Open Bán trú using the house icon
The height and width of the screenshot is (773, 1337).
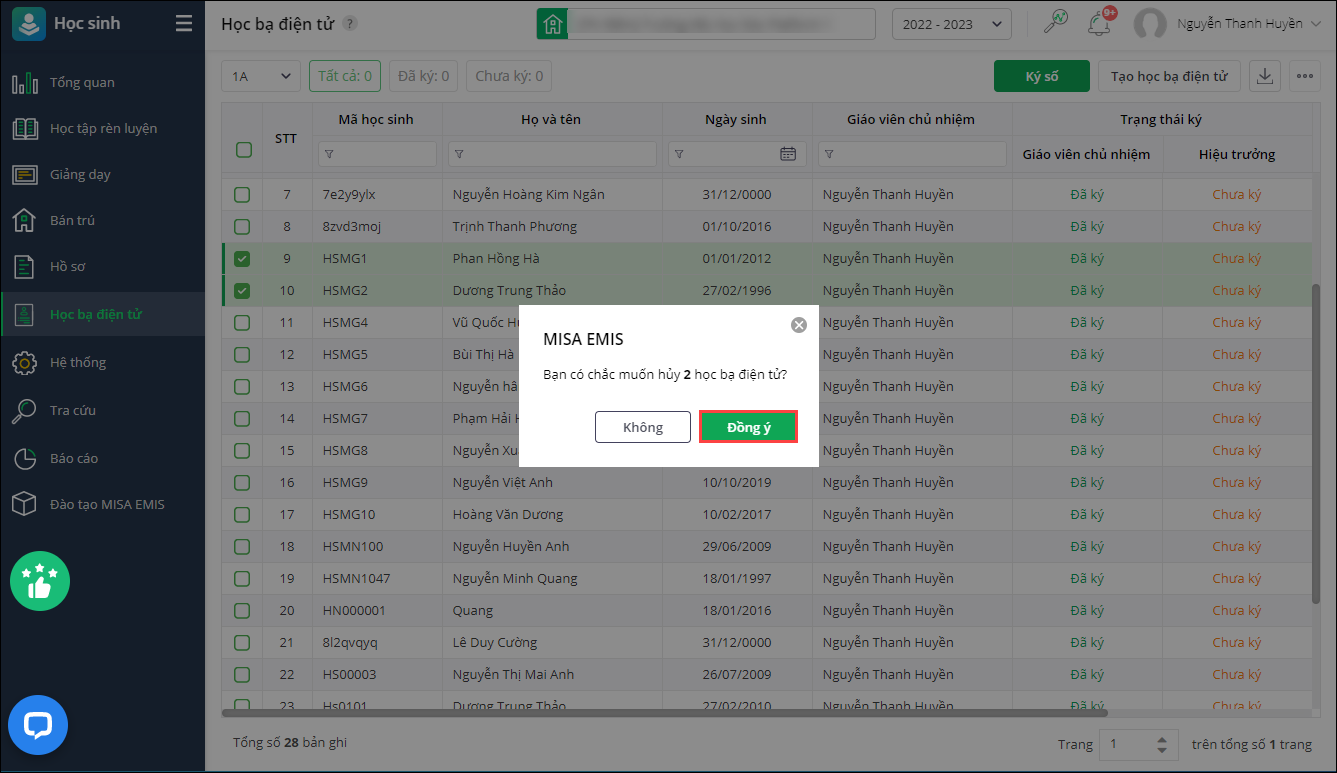pyautogui.click(x=25, y=220)
